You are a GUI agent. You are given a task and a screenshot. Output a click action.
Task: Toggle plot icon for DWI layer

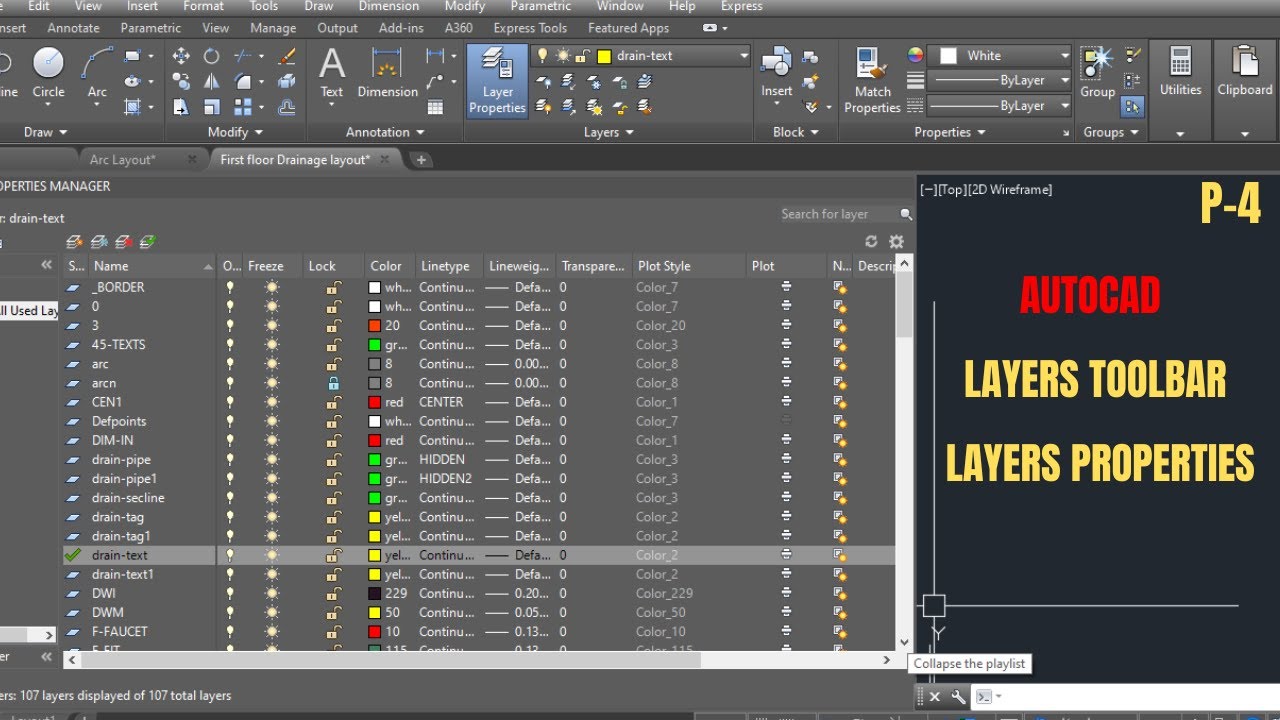786,593
